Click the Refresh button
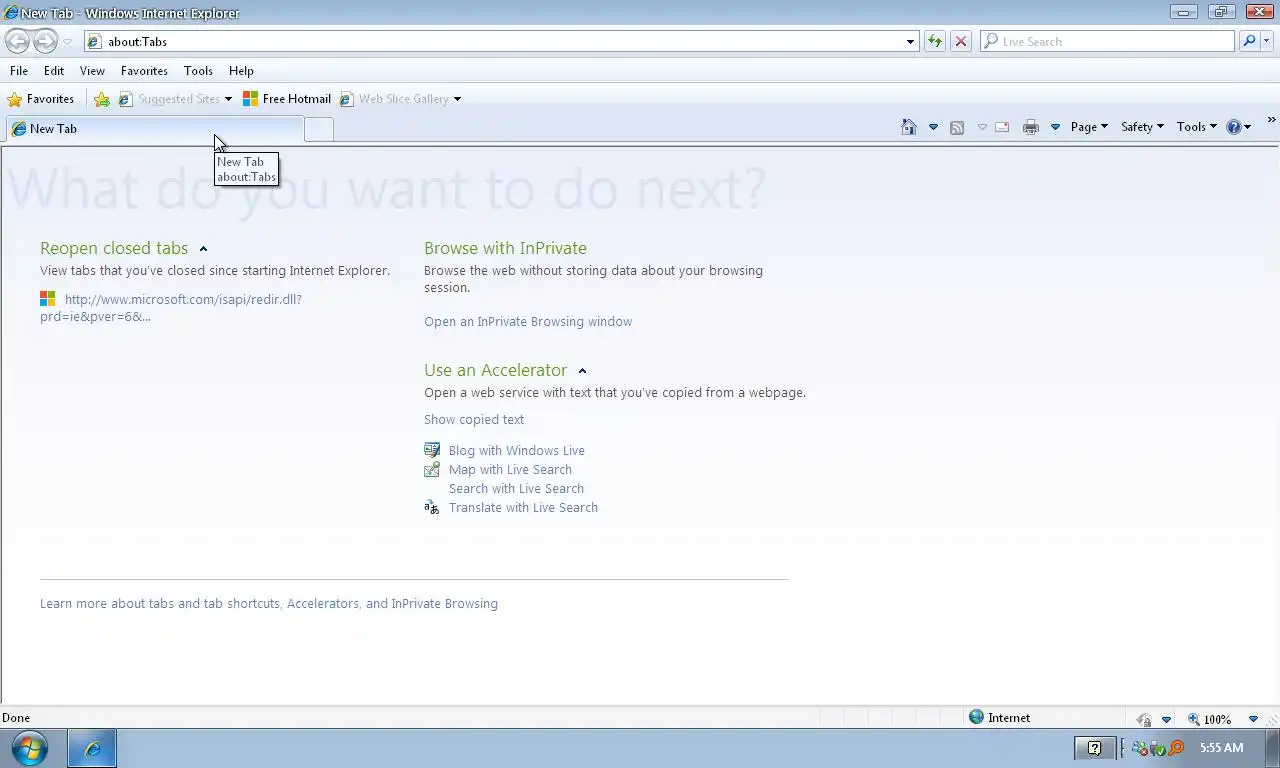The height and width of the screenshot is (768, 1280). tap(934, 41)
